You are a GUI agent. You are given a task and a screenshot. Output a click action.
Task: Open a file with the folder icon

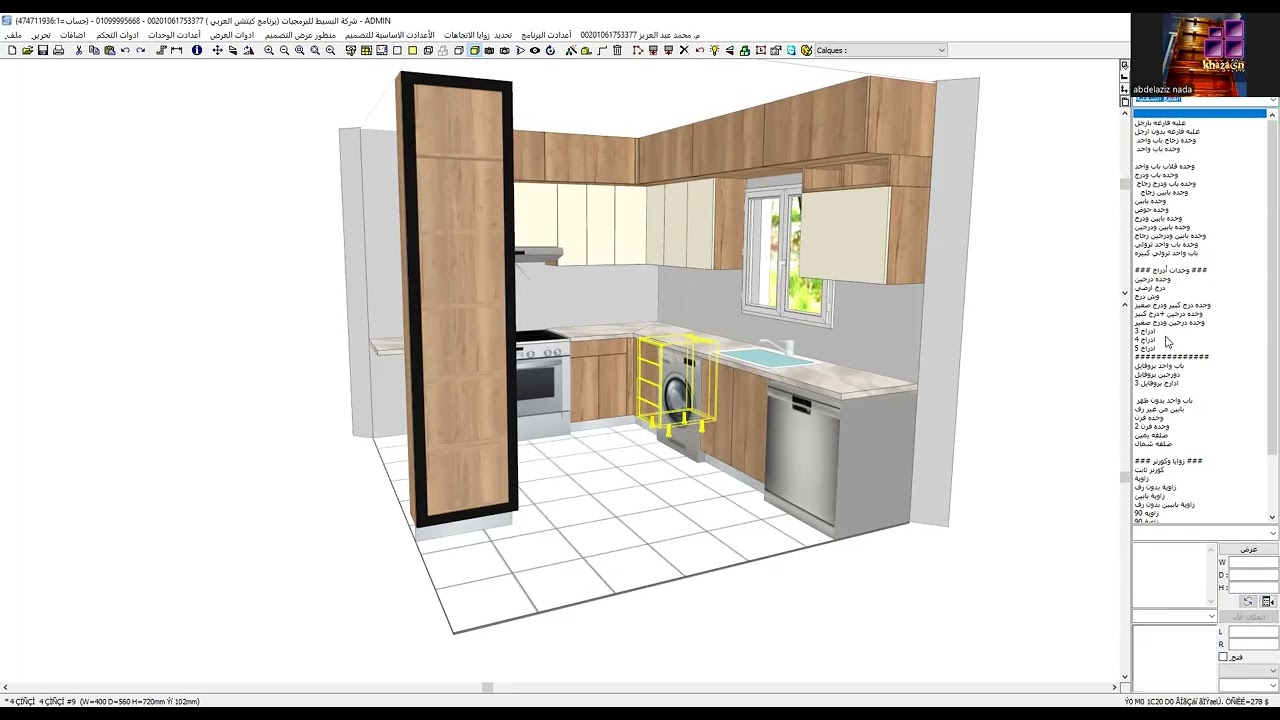[27, 50]
